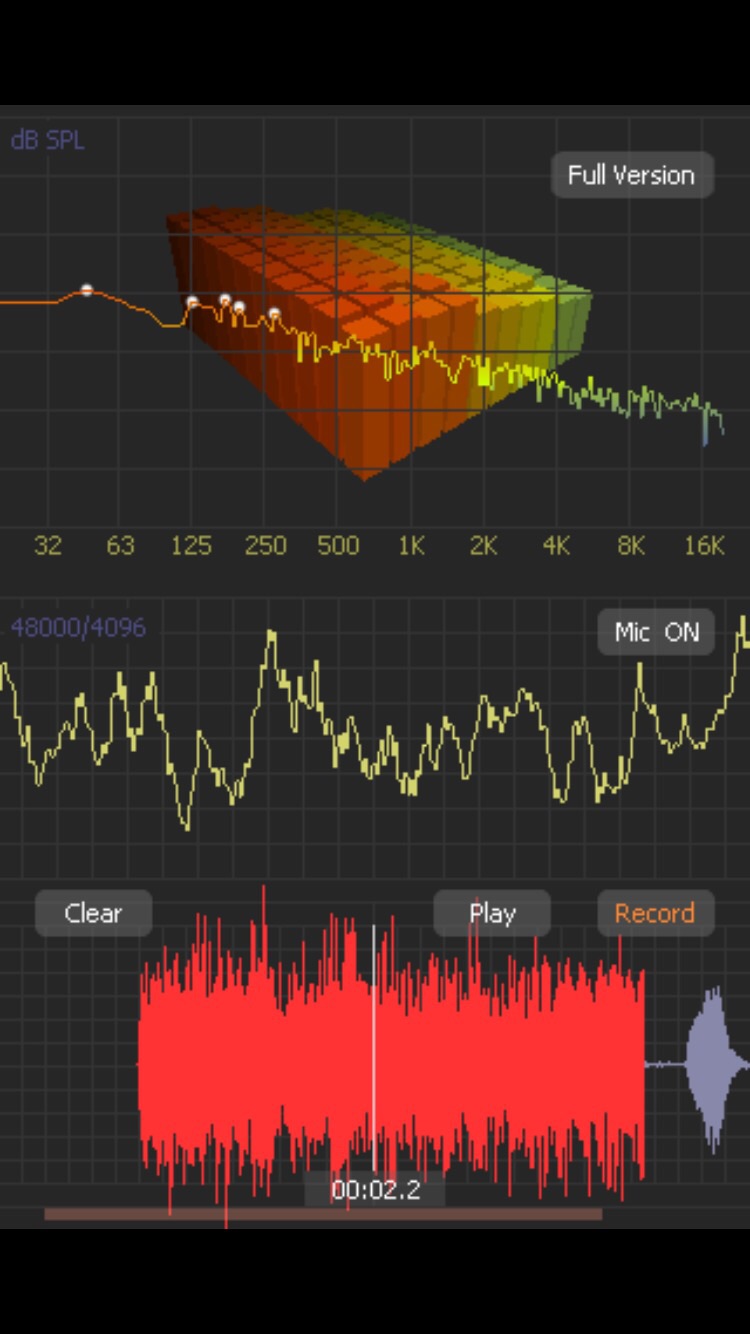Click the 32 Hz frequency label
The width and height of the screenshot is (750, 1334).
point(47,546)
